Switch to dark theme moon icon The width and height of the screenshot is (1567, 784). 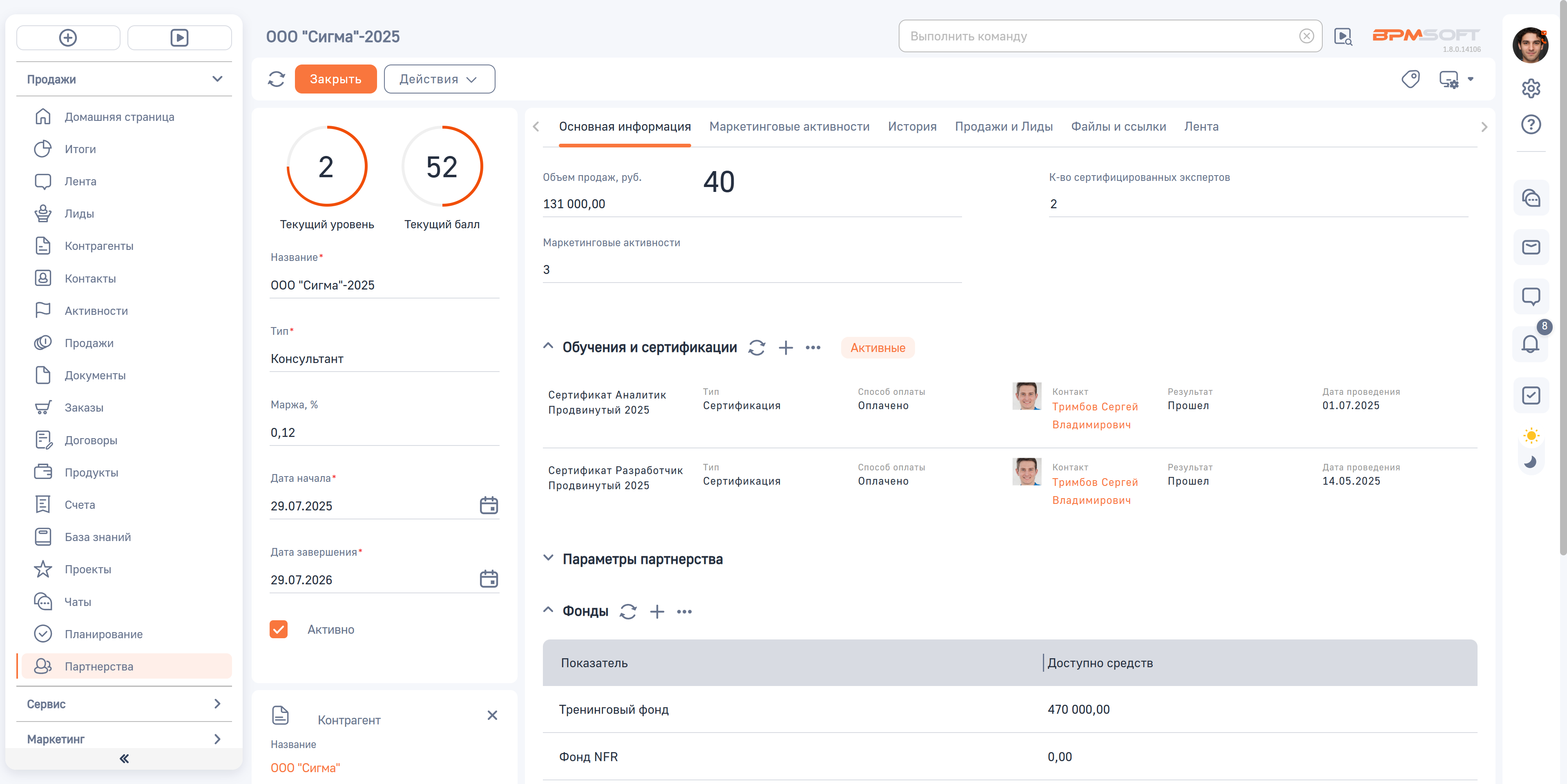tap(1531, 462)
